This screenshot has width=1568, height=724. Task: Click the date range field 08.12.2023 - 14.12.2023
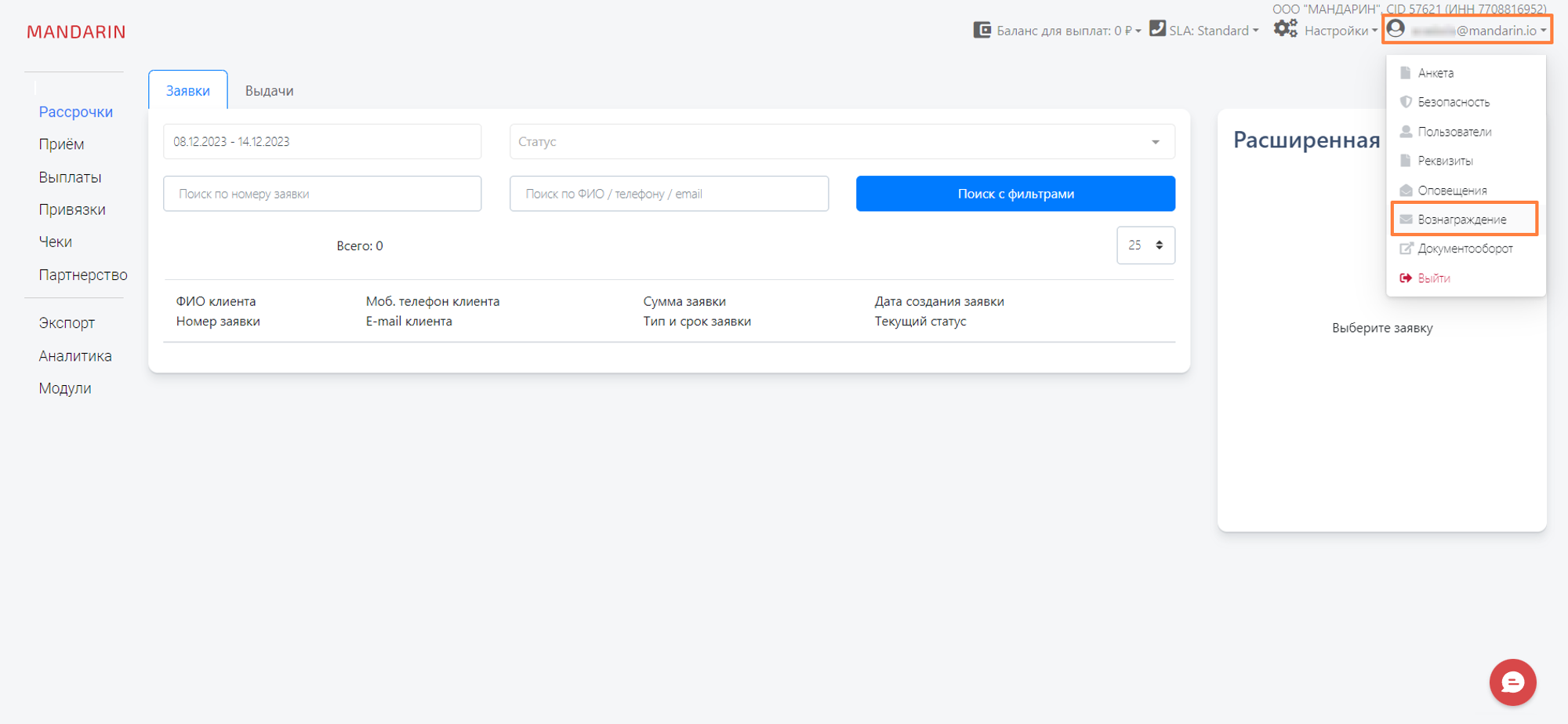(x=322, y=142)
